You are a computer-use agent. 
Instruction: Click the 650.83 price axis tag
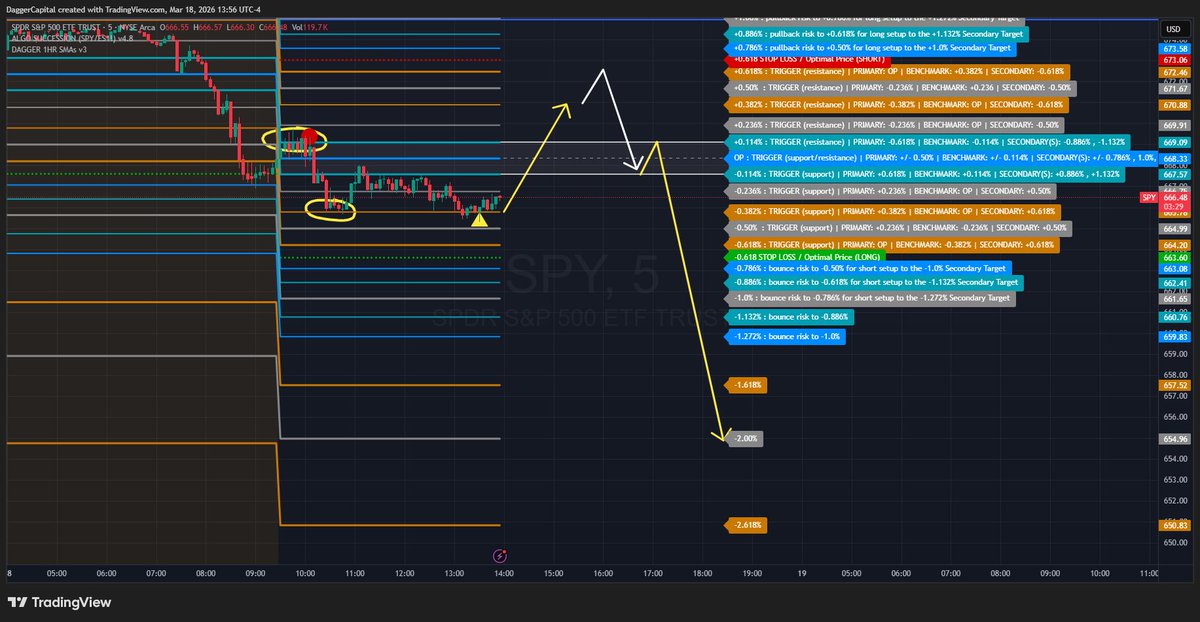[x=1175, y=525]
